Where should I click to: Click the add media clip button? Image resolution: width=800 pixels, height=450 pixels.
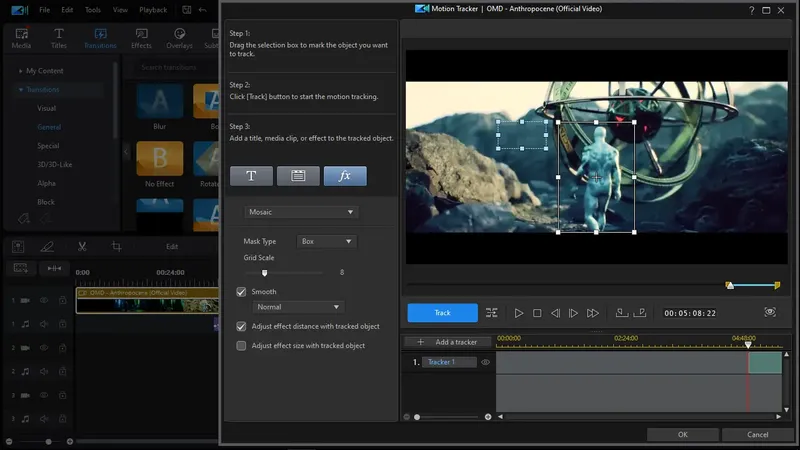[x=298, y=176]
